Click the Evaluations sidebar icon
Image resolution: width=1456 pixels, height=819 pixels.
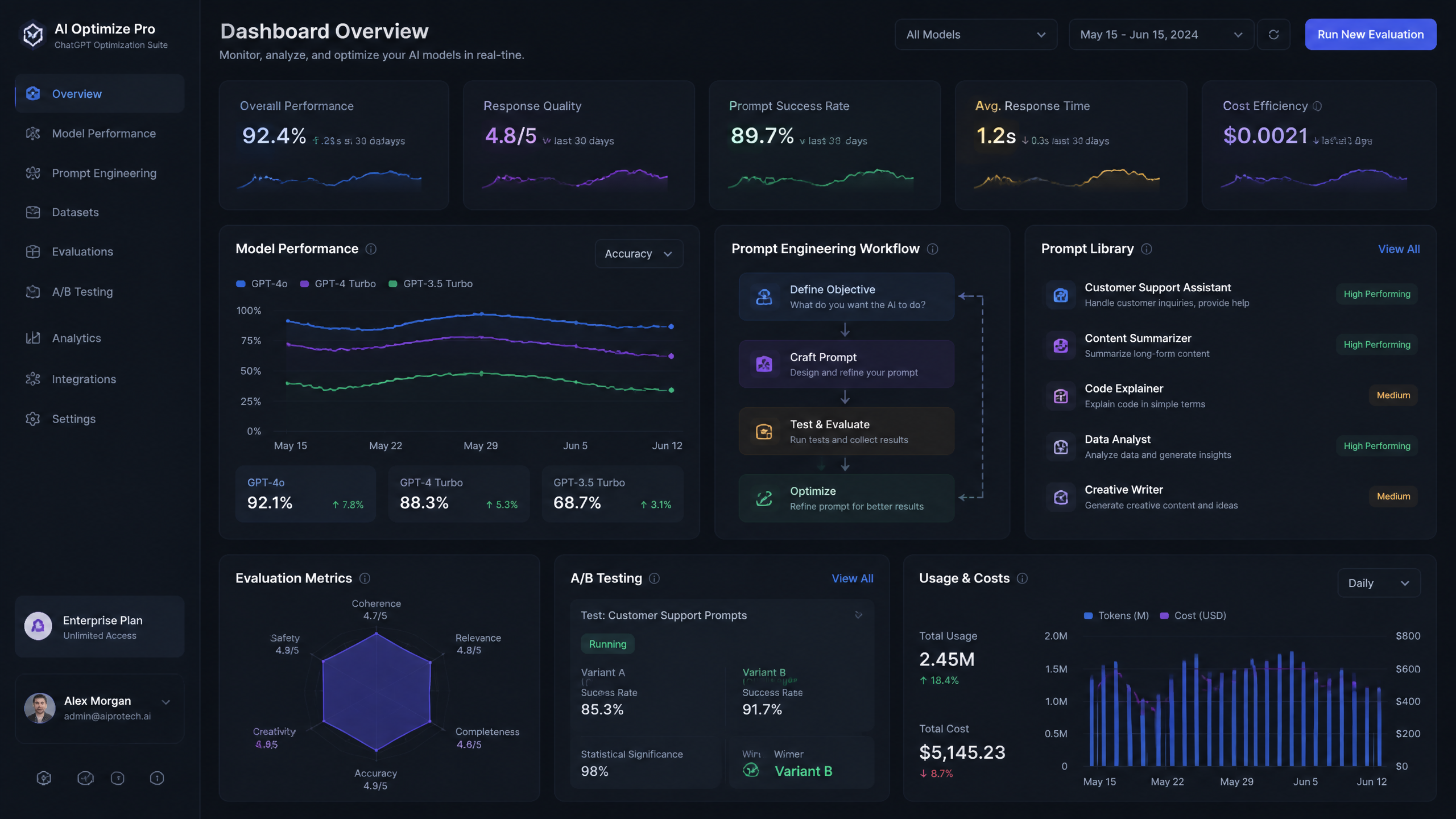pyautogui.click(x=33, y=251)
